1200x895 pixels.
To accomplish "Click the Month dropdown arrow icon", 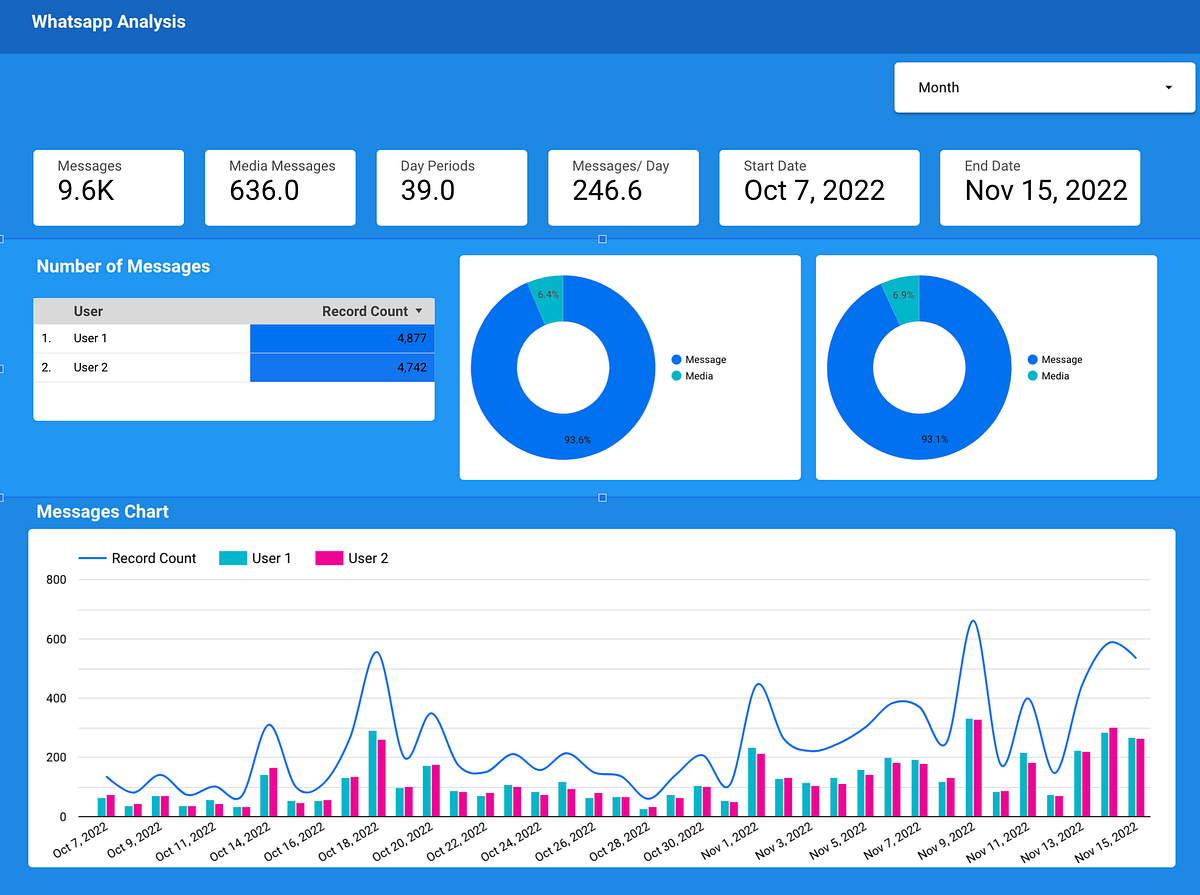I will (1167, 87).
